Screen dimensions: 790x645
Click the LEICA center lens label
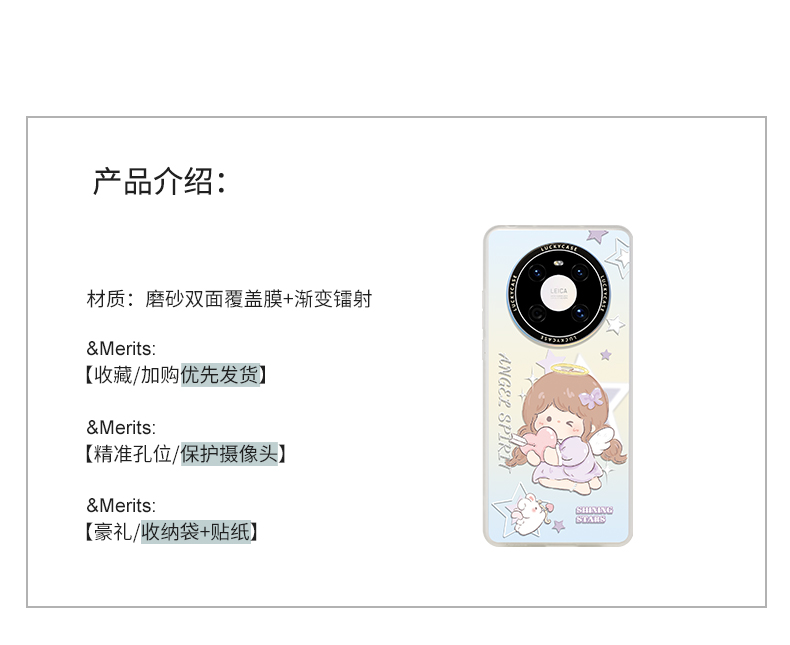point(558,292)
